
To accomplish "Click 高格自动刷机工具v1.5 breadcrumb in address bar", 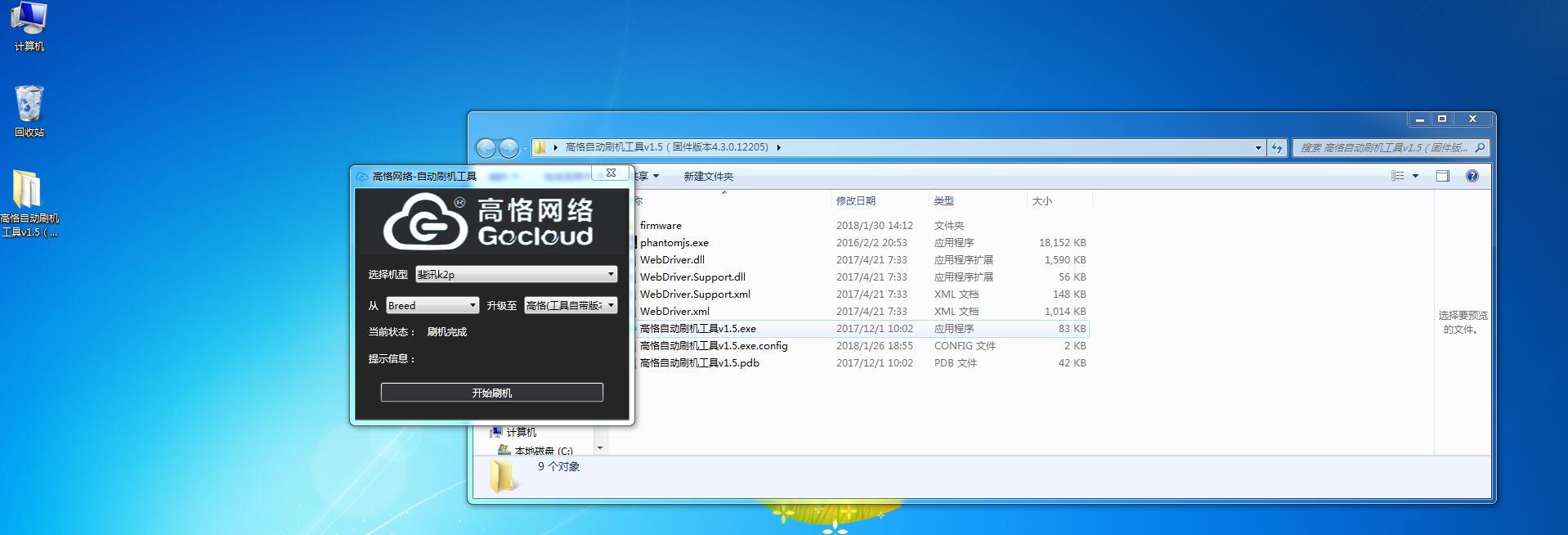I will coord(667,147).
